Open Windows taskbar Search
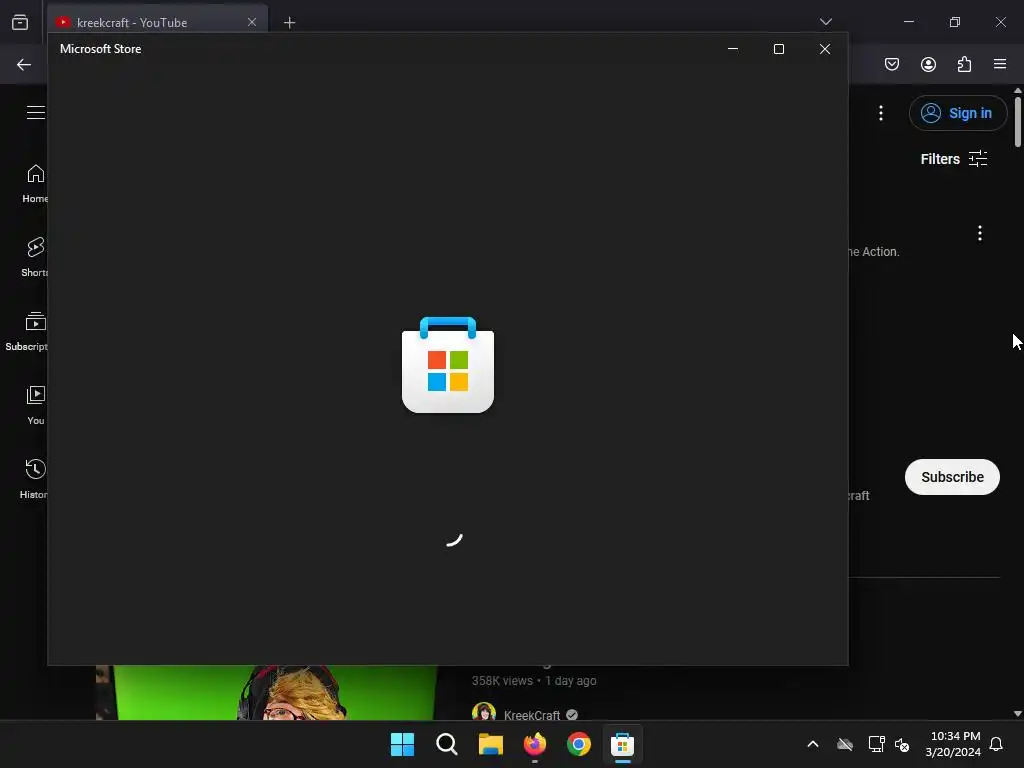Viewport: 1024px width, 768px height. coord(447,744)
